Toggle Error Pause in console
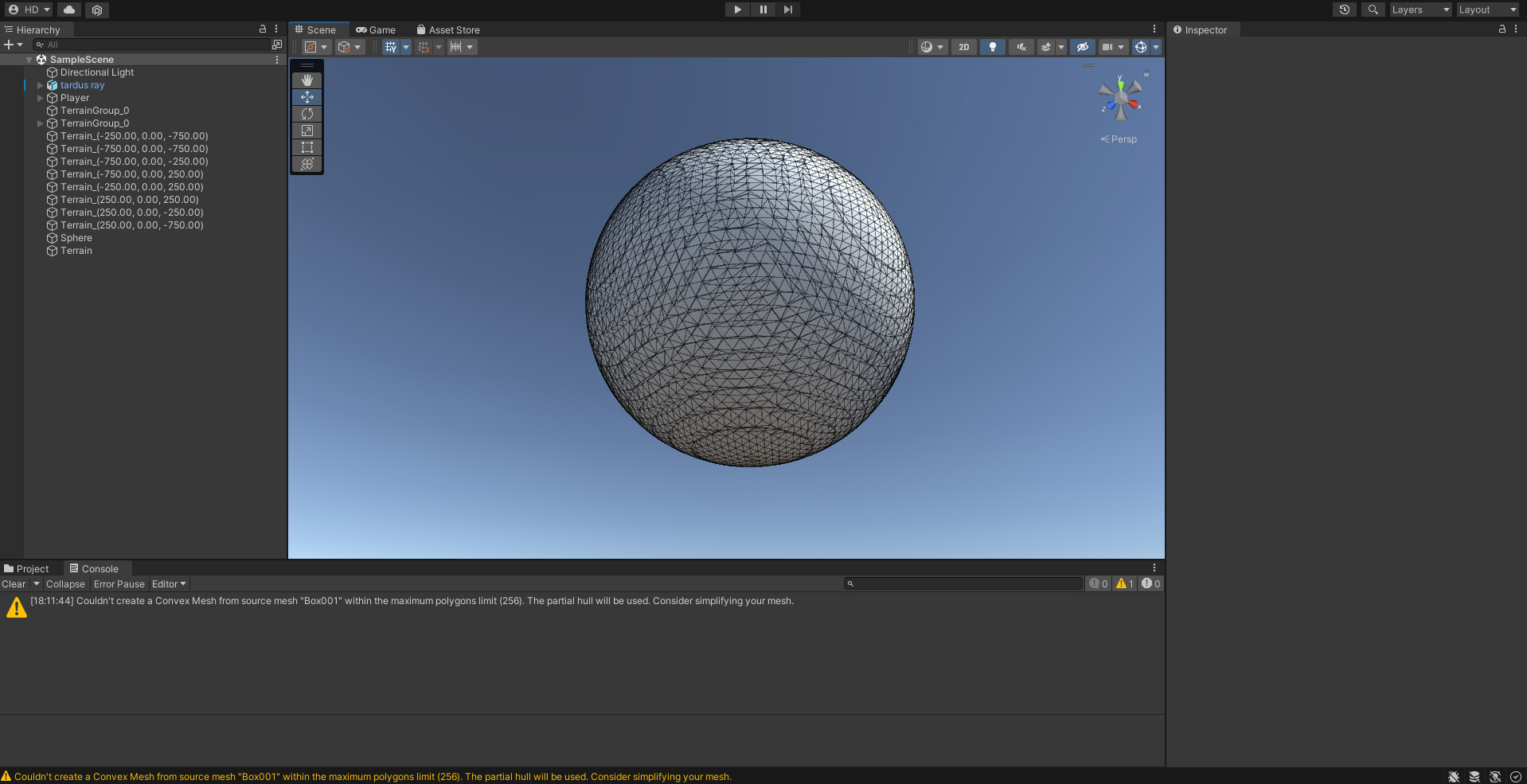 click(119, 584)
